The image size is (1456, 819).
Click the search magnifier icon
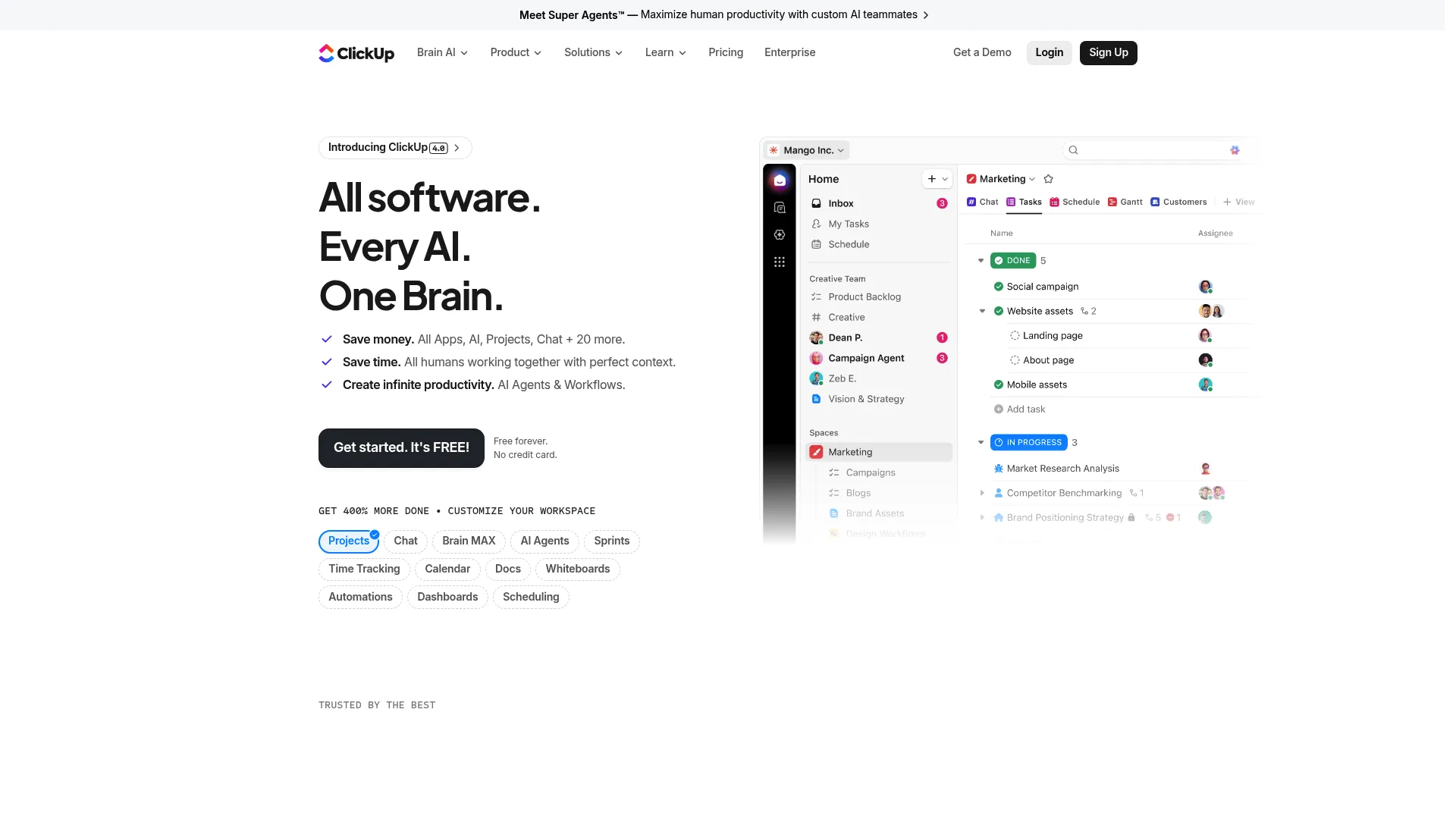1073,150
